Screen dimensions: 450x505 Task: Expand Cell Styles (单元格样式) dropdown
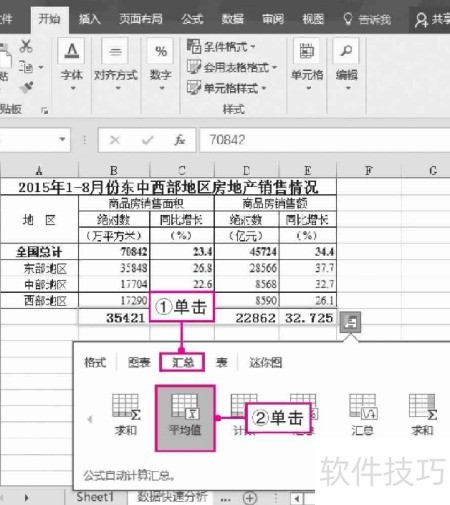pyautogui.click(x=227, y=88)
